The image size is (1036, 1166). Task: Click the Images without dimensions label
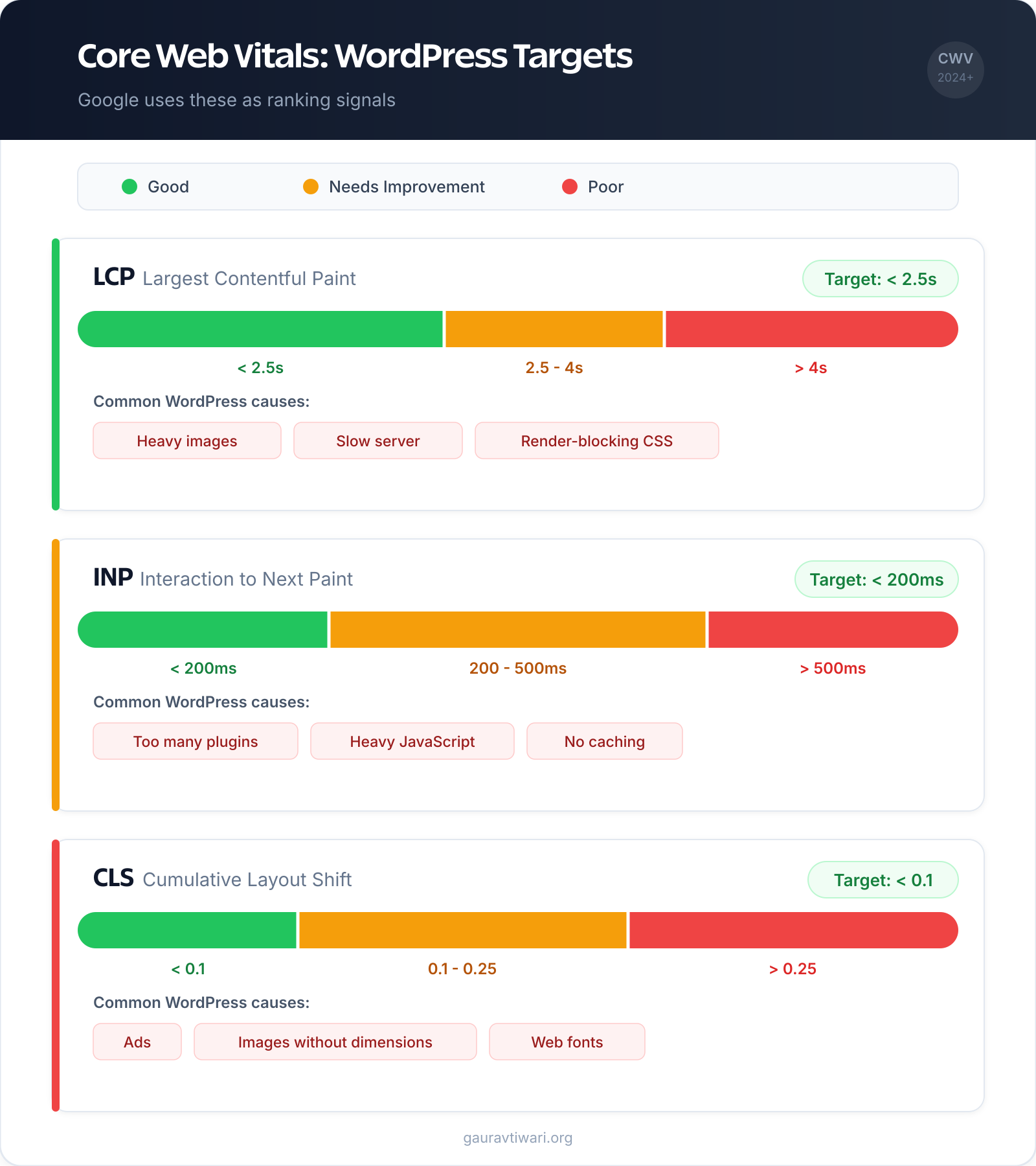[335, 1042]
